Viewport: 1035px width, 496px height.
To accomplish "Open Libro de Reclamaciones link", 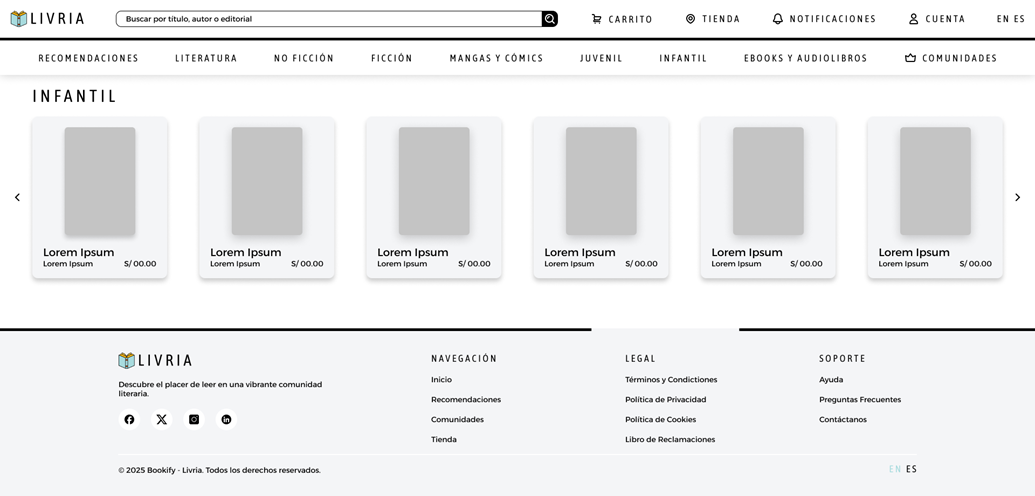I will coord(670,439).
